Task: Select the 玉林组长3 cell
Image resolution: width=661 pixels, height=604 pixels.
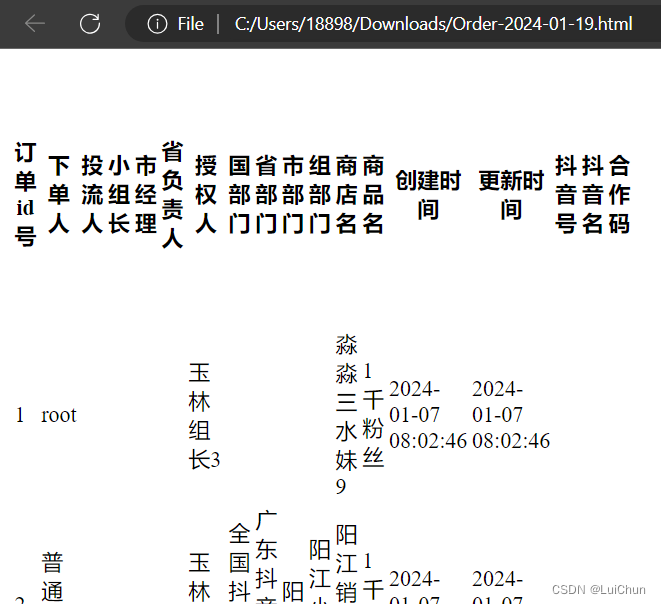Action: pyautogui.click(x=203, y=415)
